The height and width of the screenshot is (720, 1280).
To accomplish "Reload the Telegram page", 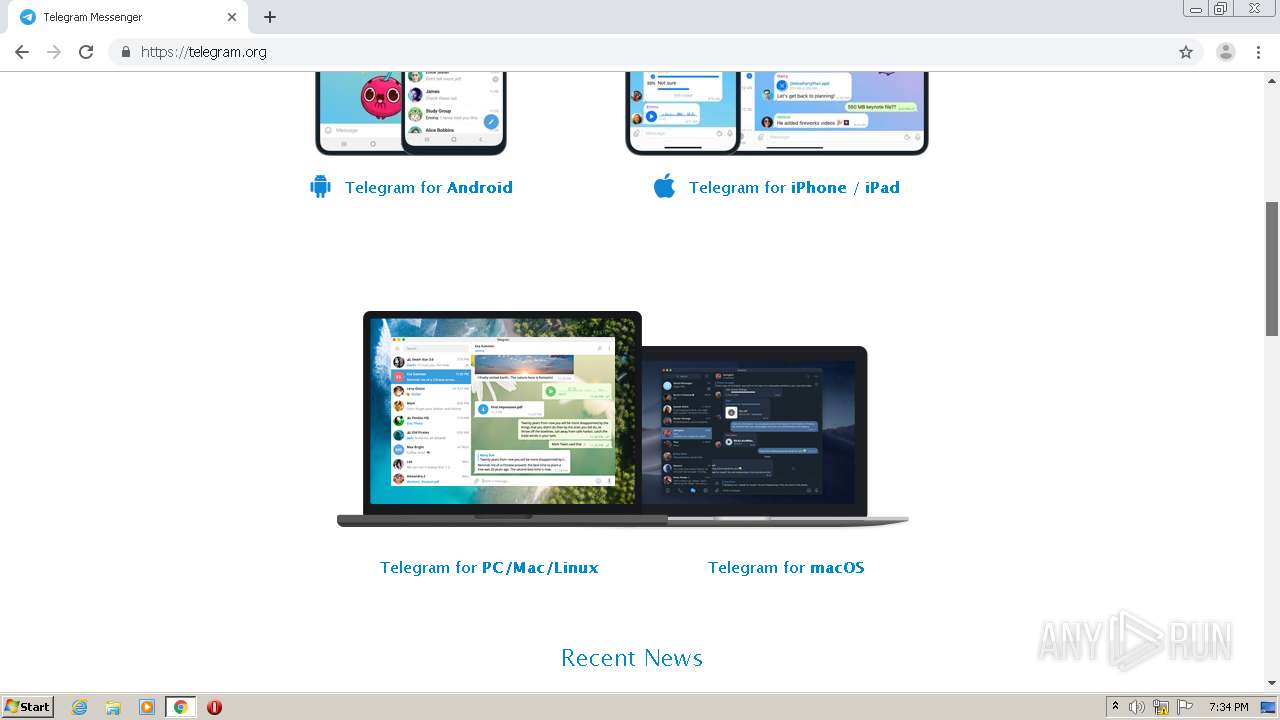I will (x=86, y=52).
